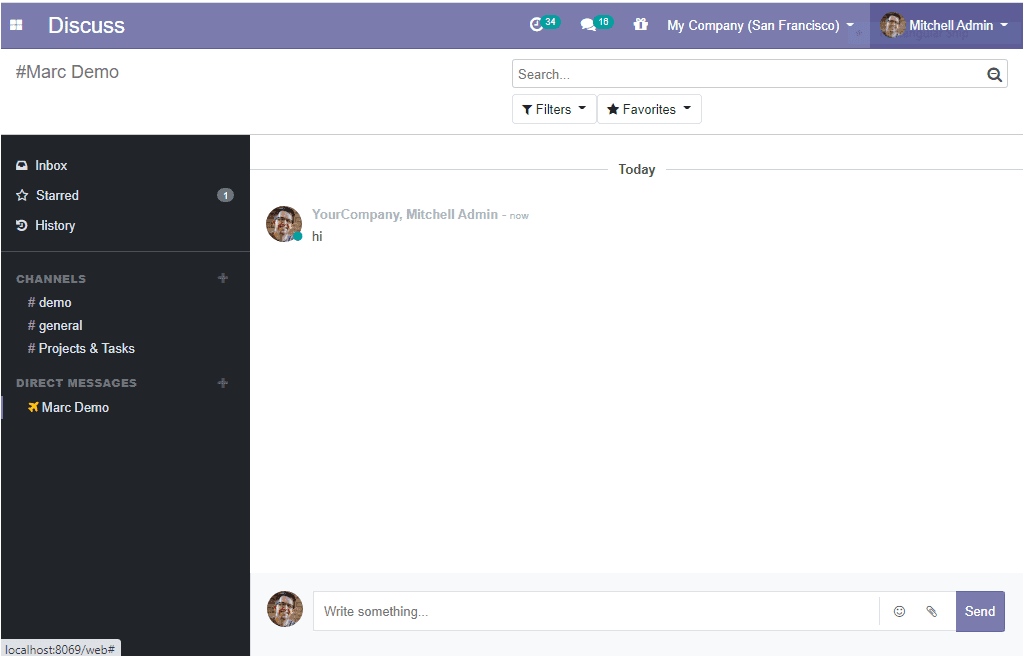
Task: Click the Starred star icon
Action: coord(22,195)
